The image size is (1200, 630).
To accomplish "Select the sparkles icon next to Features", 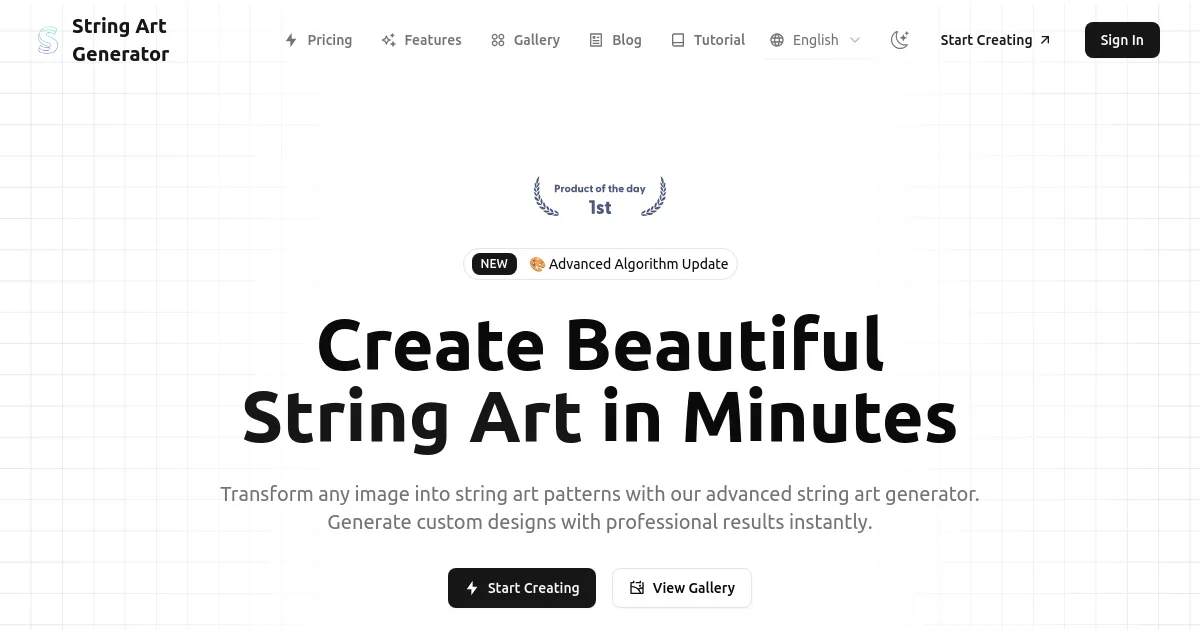I will [388, 40].
